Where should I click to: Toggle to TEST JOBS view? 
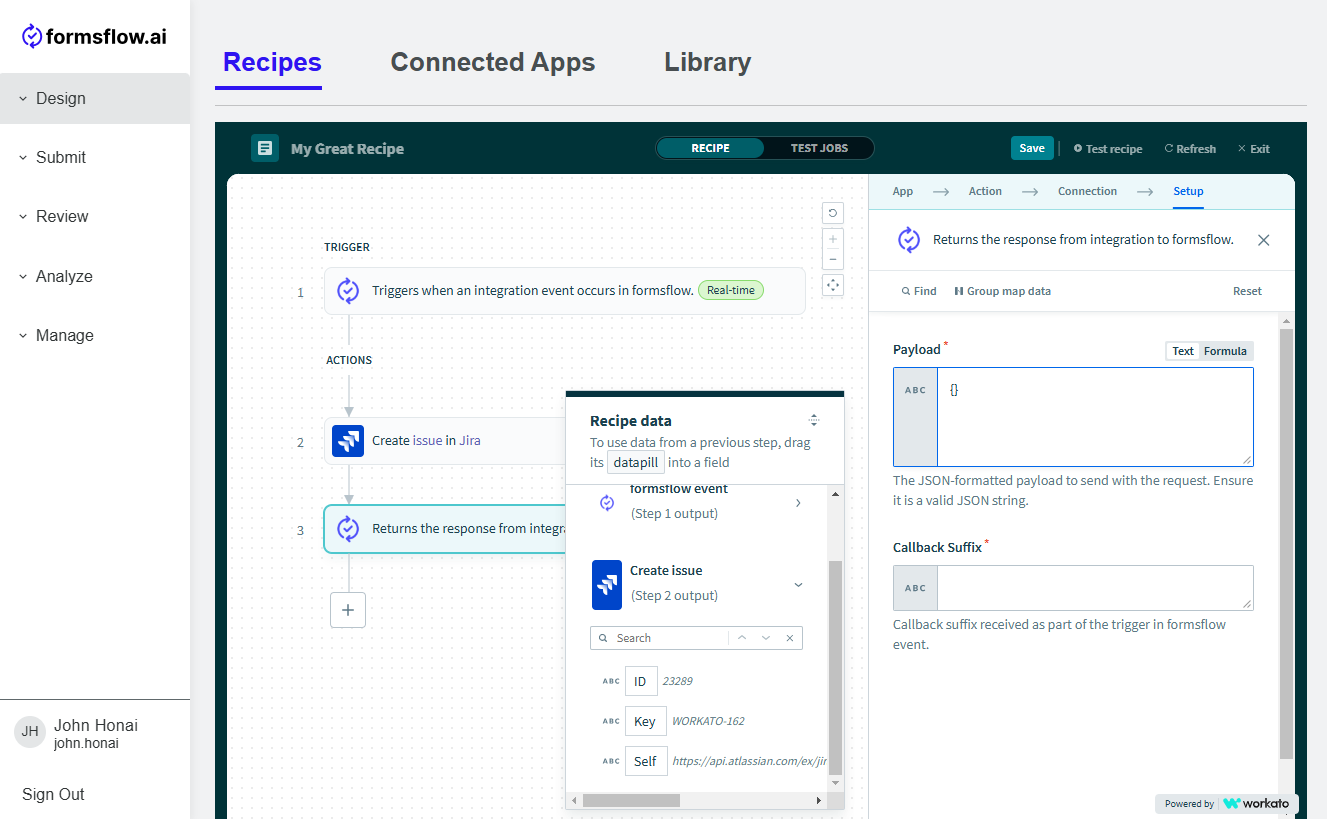pos(819,148)
